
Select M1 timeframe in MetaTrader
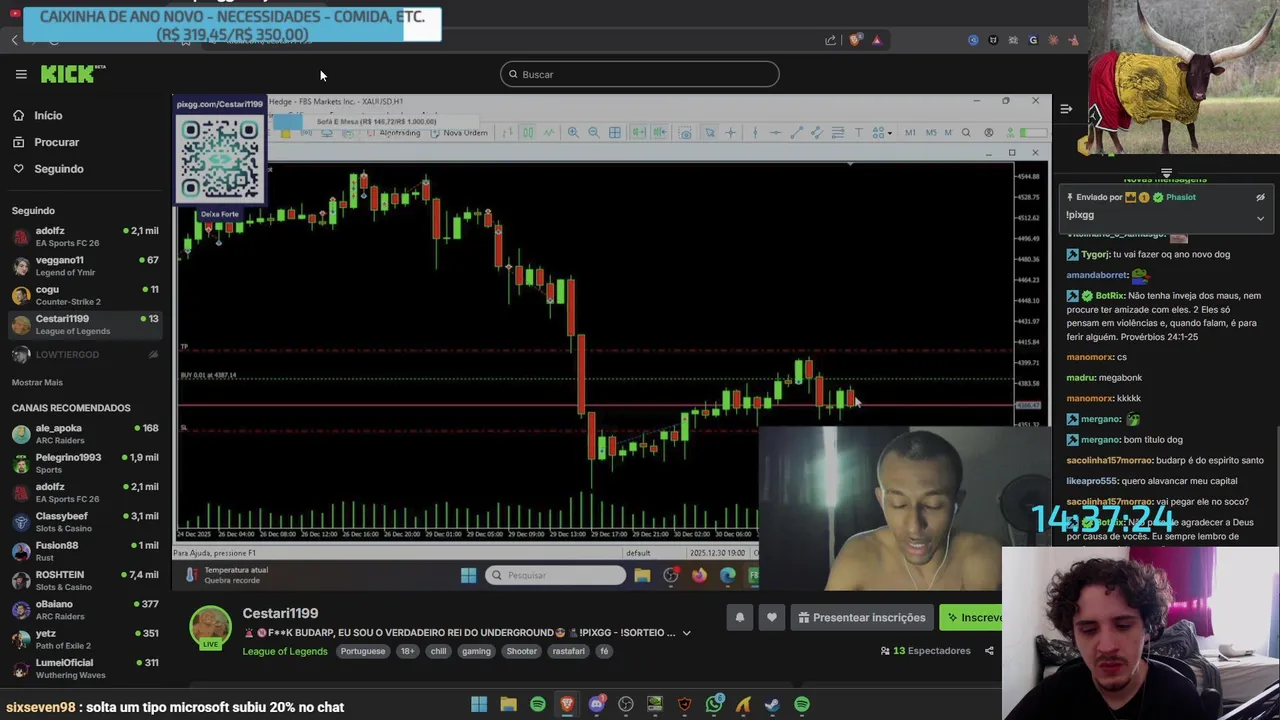(910, 133)
